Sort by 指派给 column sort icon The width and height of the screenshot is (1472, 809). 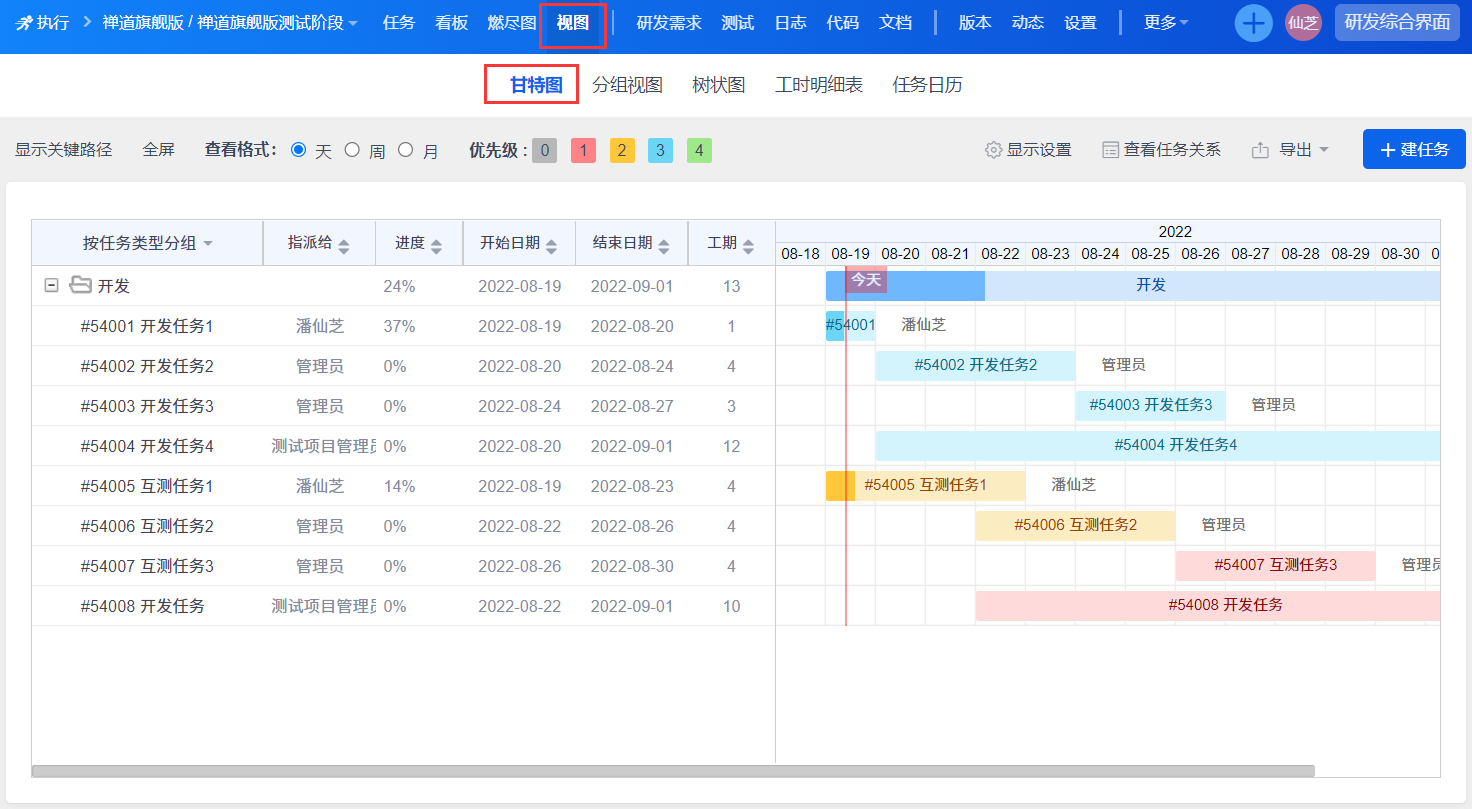point(344,245)
